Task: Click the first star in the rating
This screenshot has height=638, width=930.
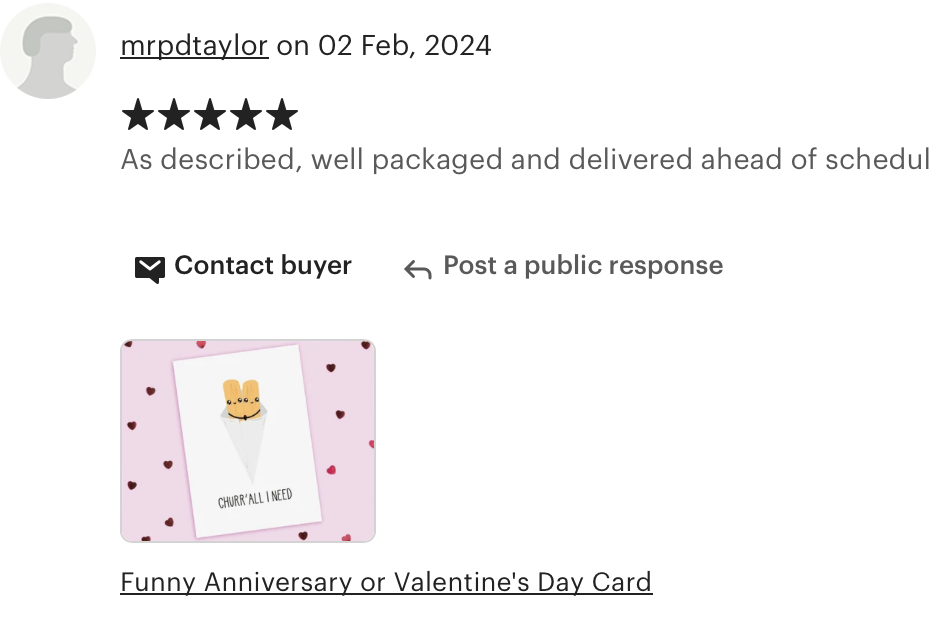Action: (138, 114)
